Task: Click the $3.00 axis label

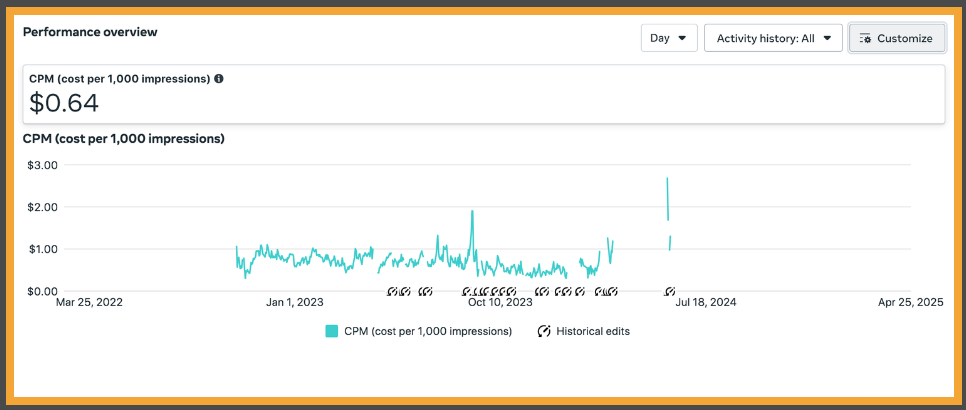Action: point(43,165)
